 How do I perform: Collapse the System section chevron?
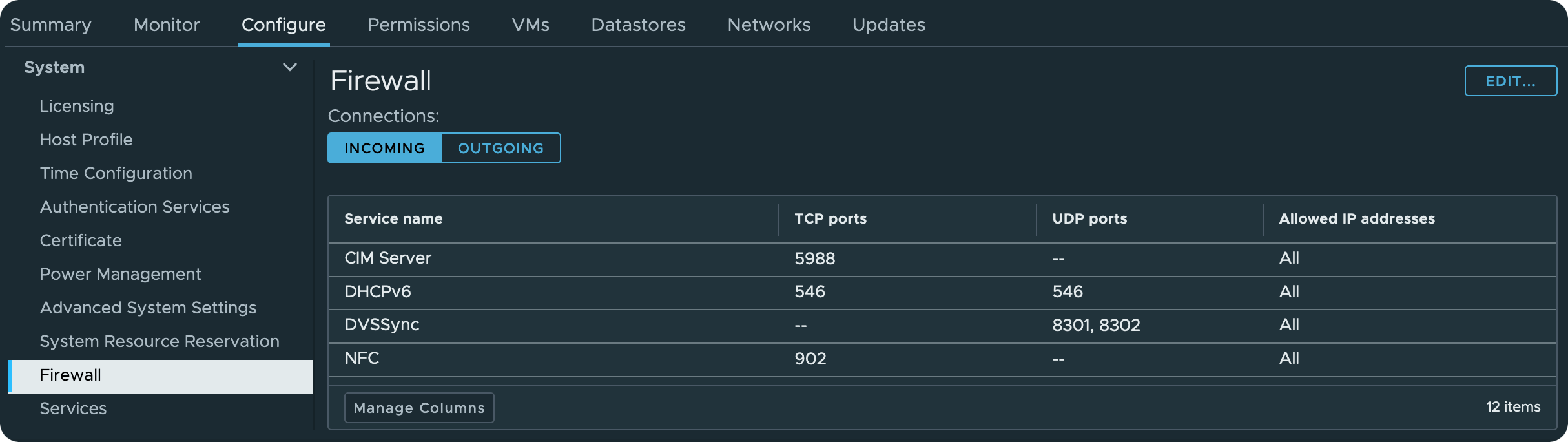(290, 67)
